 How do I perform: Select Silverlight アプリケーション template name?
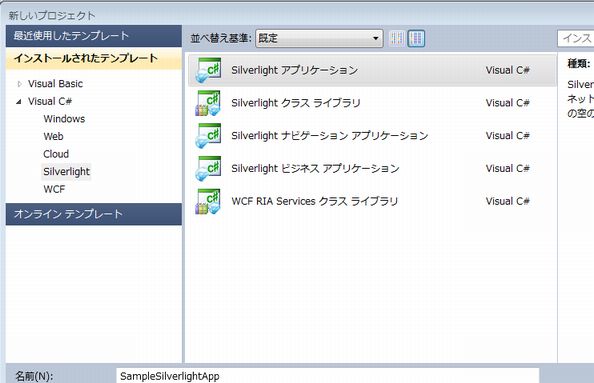coord(294,70)
